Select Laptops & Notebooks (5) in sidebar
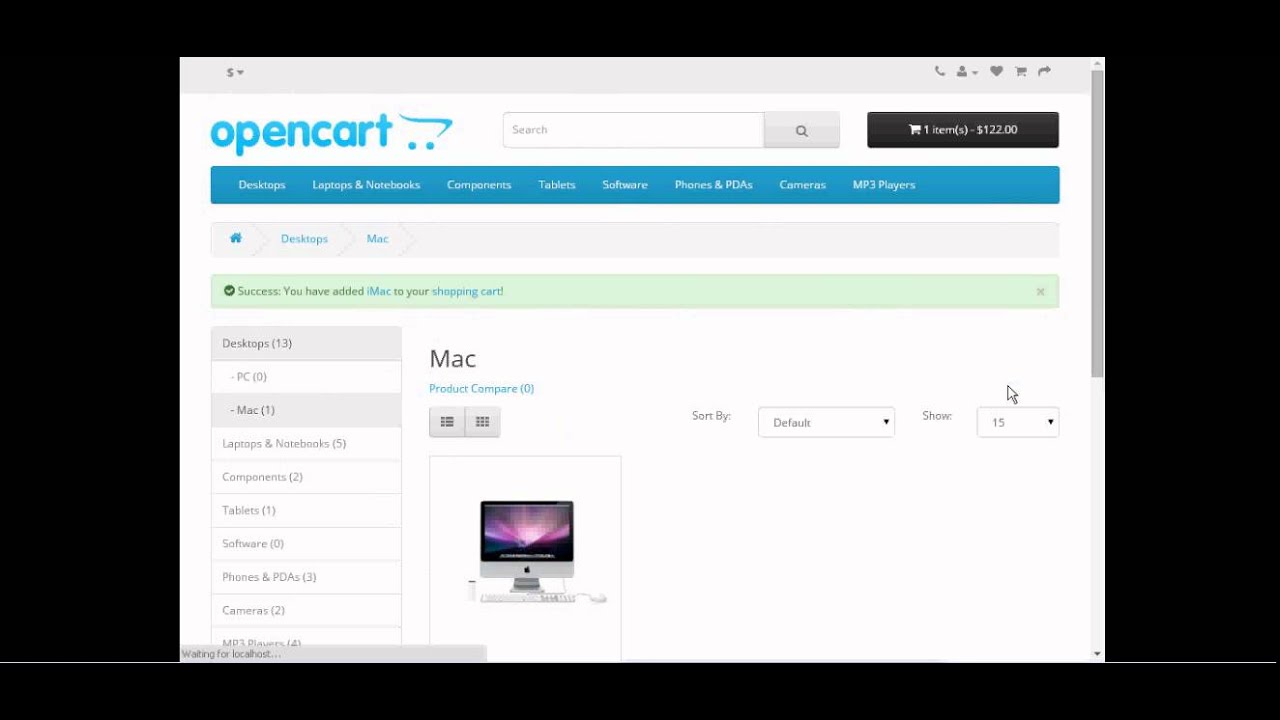Image resolution: width=1280 pixels, height=720 pixels. coord(306,443)
